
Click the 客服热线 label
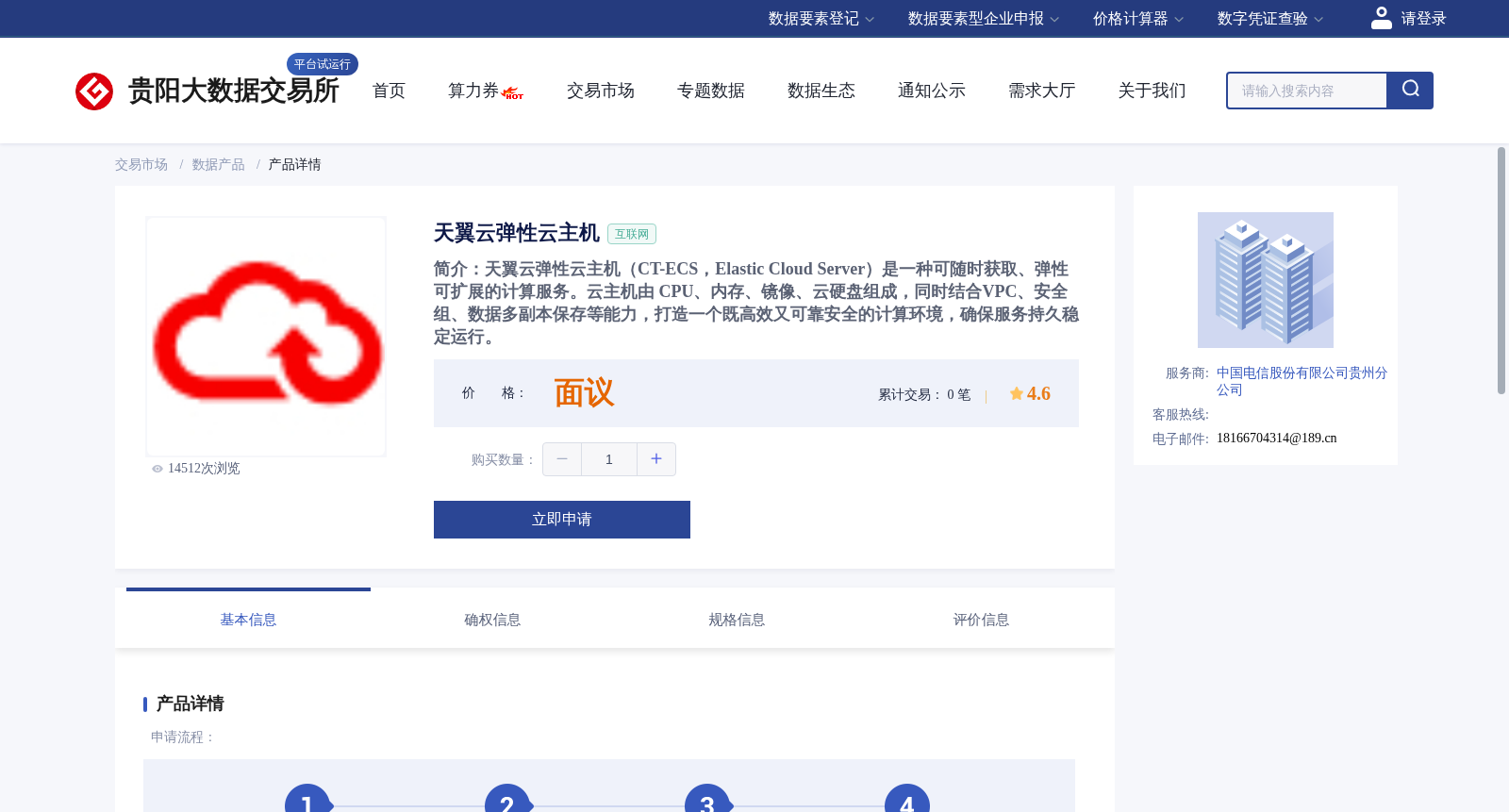1181,415
